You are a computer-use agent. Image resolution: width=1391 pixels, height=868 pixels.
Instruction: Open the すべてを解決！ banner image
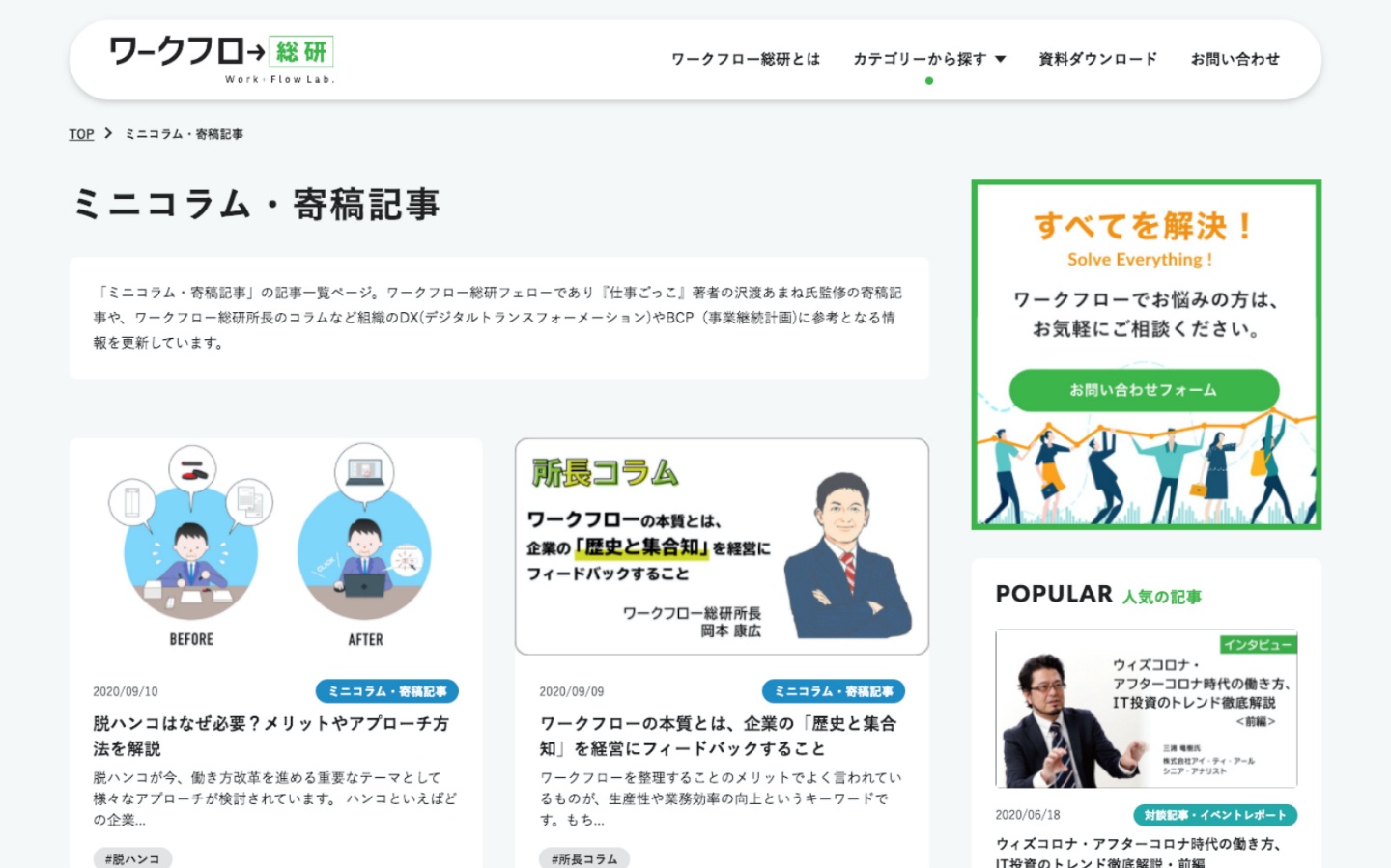click(x=1146, y=354)
